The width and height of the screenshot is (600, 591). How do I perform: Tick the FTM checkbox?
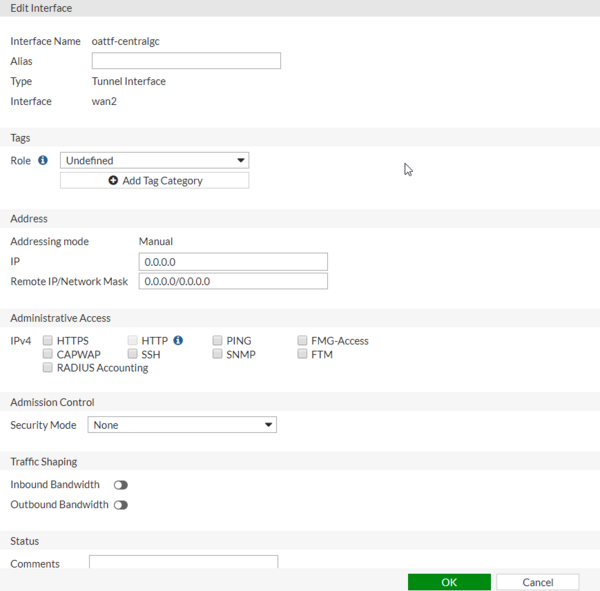302,354
